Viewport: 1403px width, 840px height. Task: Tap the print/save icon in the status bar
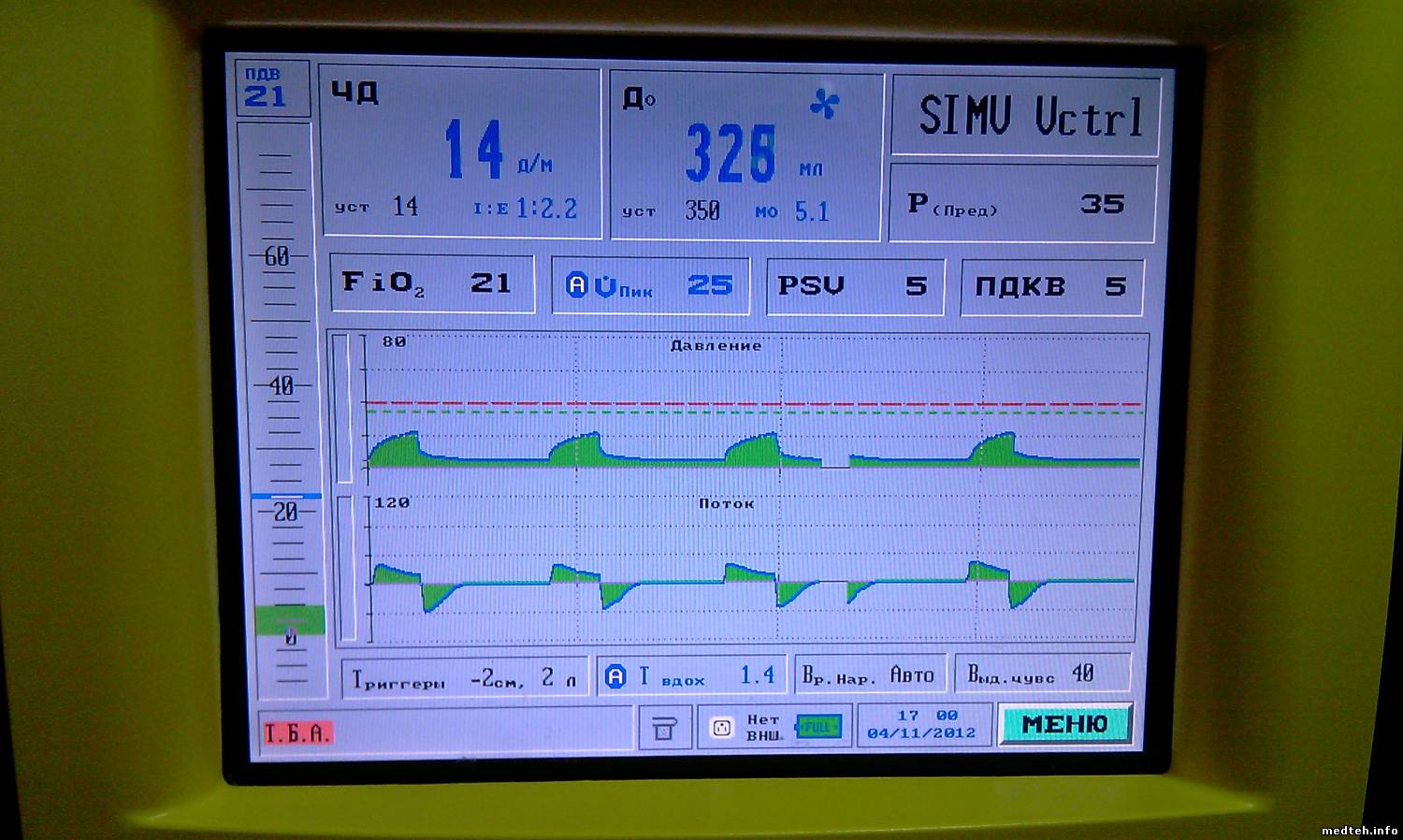coord(663,727)
